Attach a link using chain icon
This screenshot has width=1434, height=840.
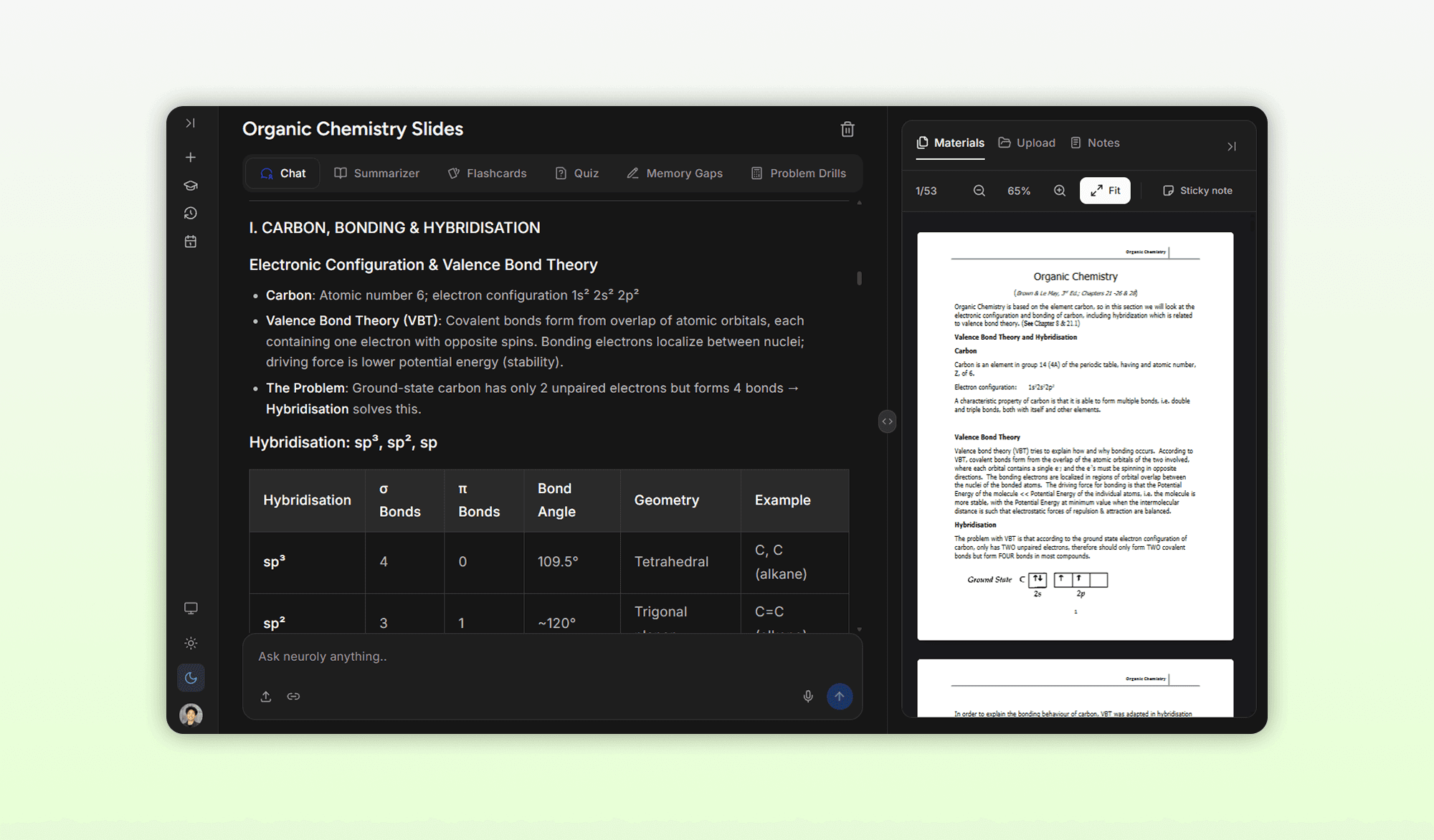click(x=293, y=696)
